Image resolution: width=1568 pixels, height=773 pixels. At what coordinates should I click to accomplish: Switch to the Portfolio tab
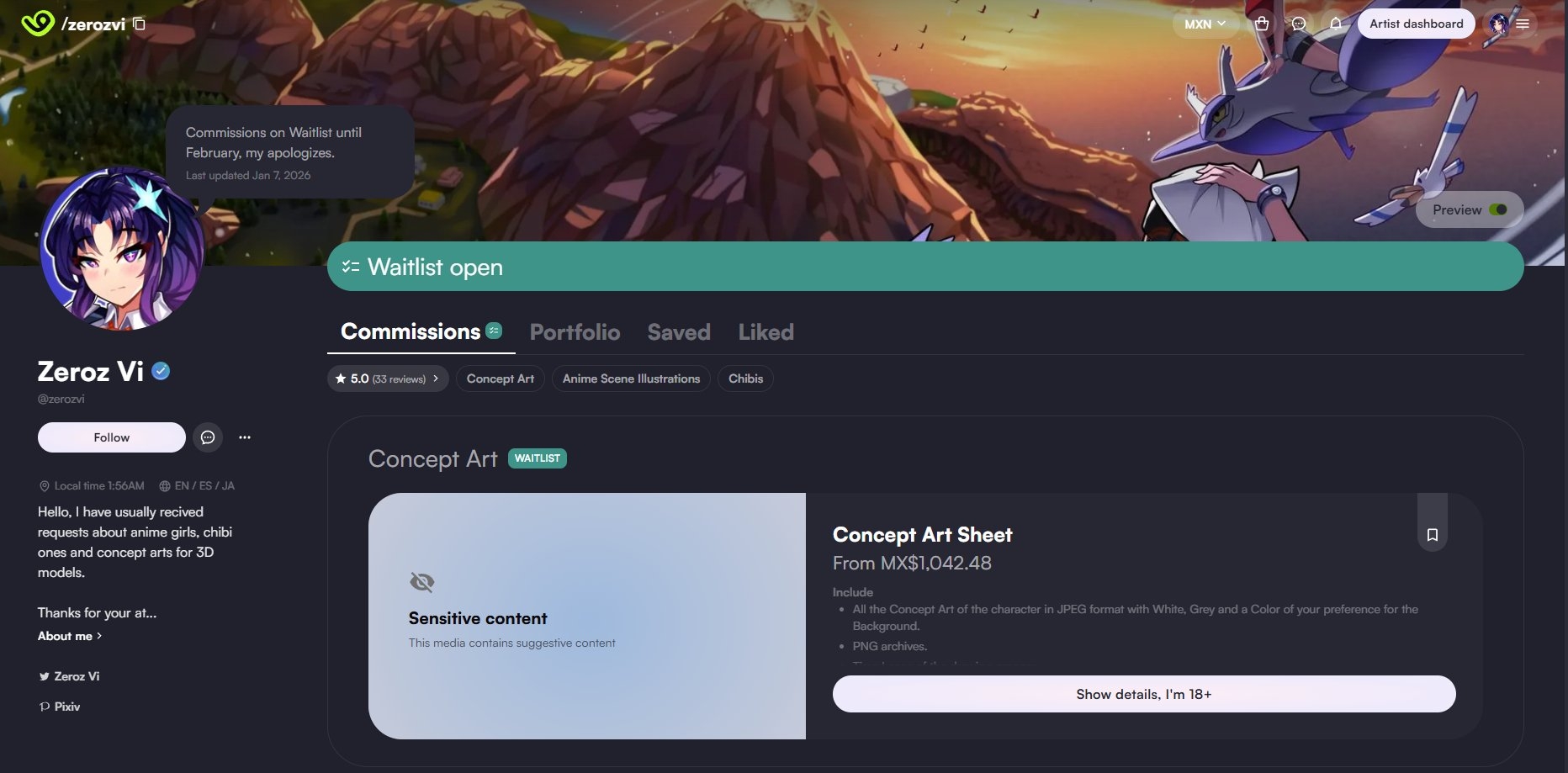click(575, 332)
